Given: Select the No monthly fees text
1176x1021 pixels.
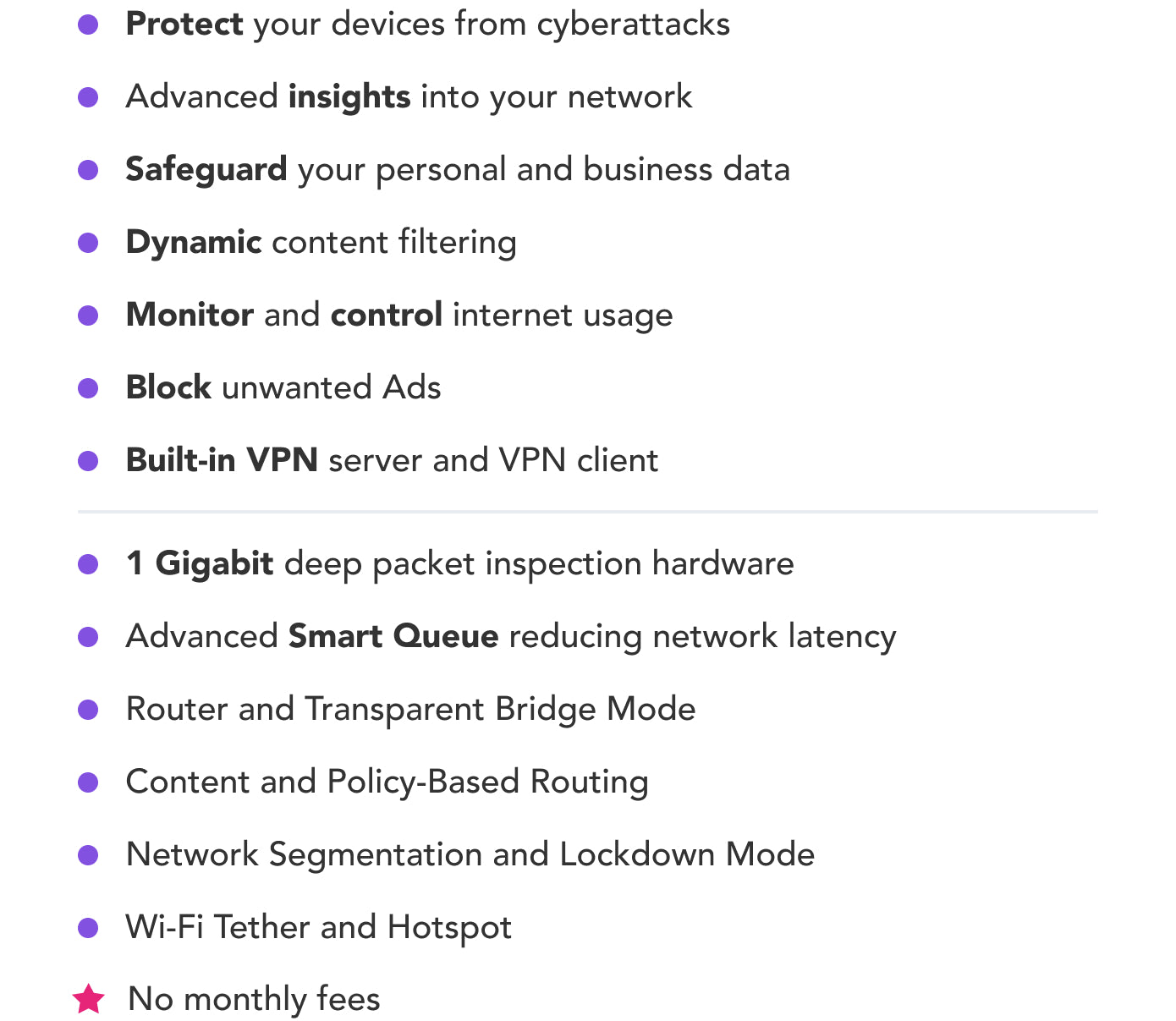Looking at the screenshot, I should point(254,999).
